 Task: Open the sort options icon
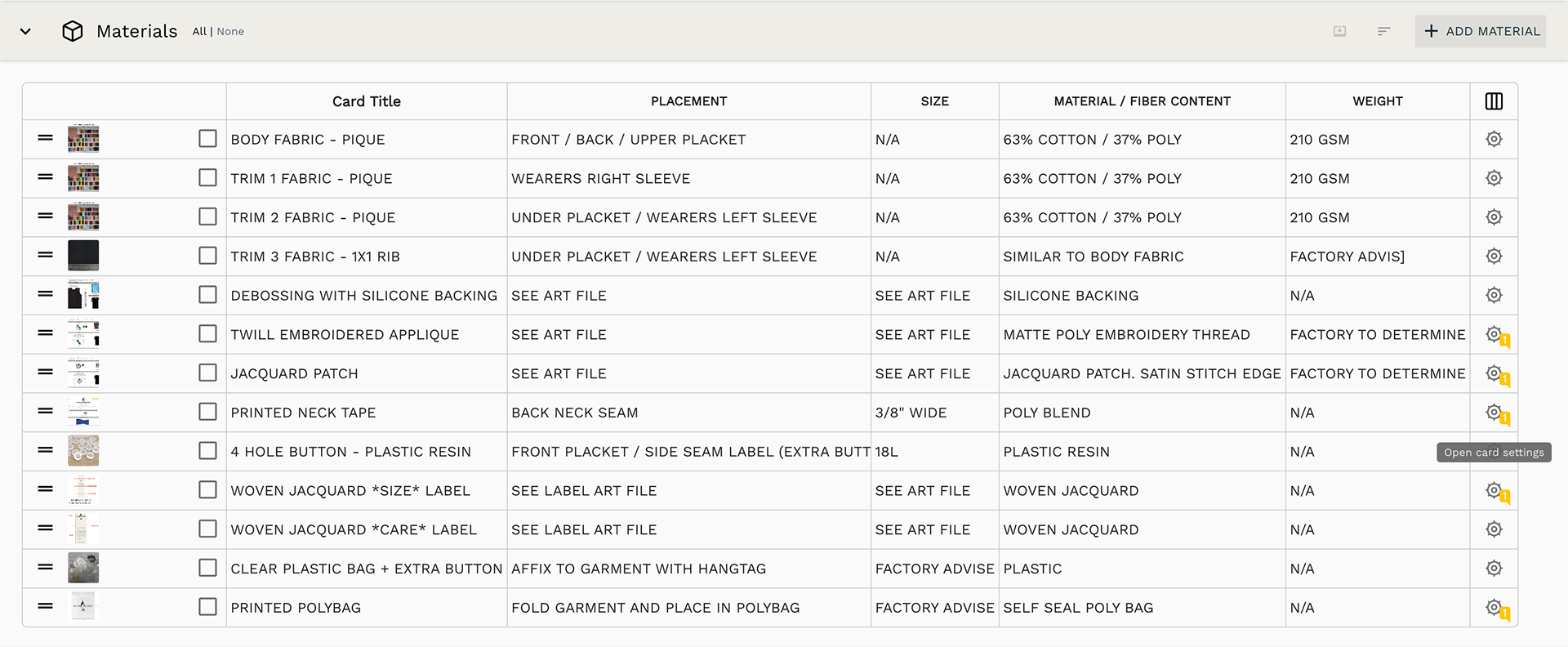[x=1383, y=31]
